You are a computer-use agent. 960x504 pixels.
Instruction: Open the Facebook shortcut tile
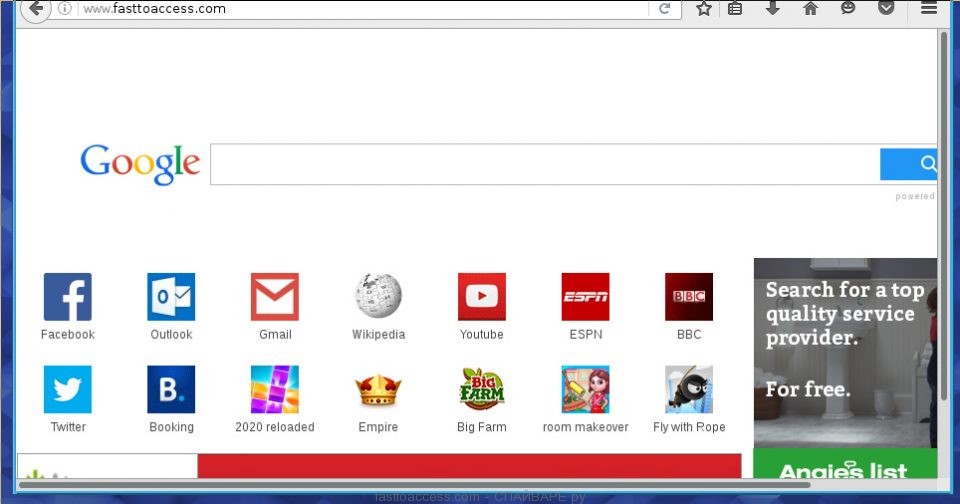[x=67, y=297]
